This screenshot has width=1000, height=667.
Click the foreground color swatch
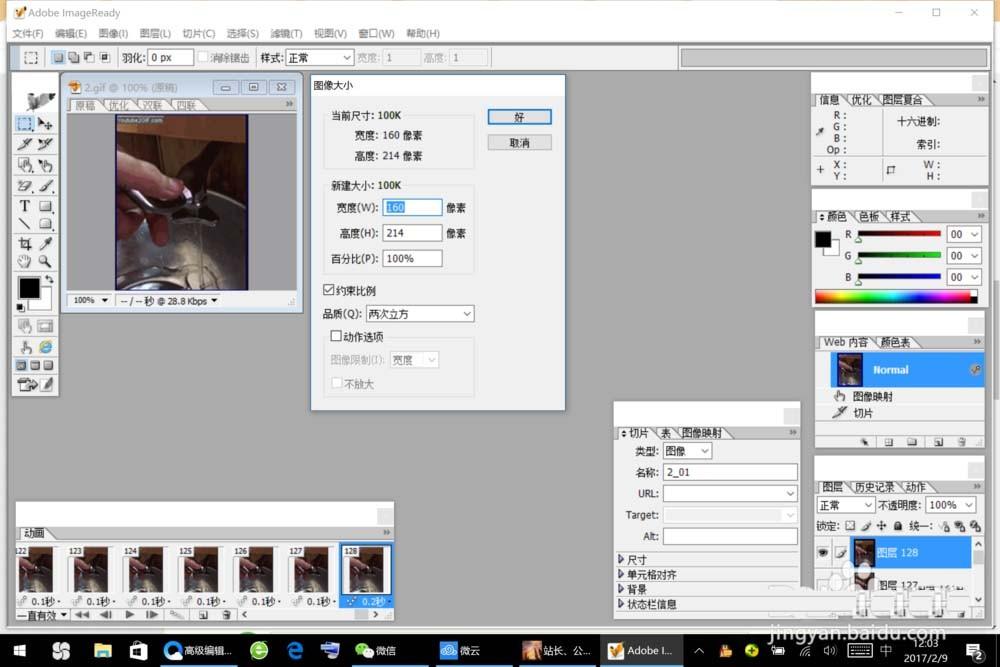point(28,288)
